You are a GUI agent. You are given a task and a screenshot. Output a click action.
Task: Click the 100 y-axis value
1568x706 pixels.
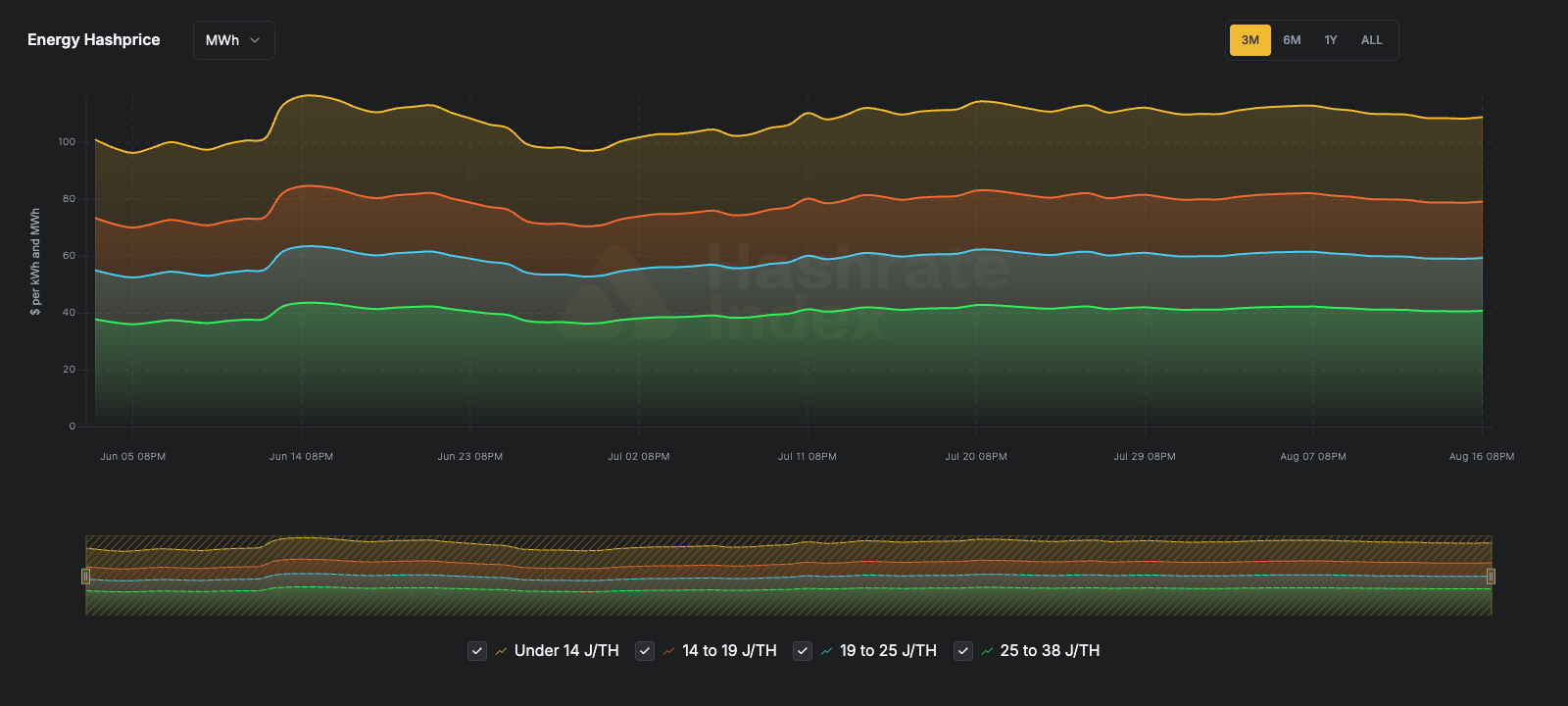[x=67, y=142]
